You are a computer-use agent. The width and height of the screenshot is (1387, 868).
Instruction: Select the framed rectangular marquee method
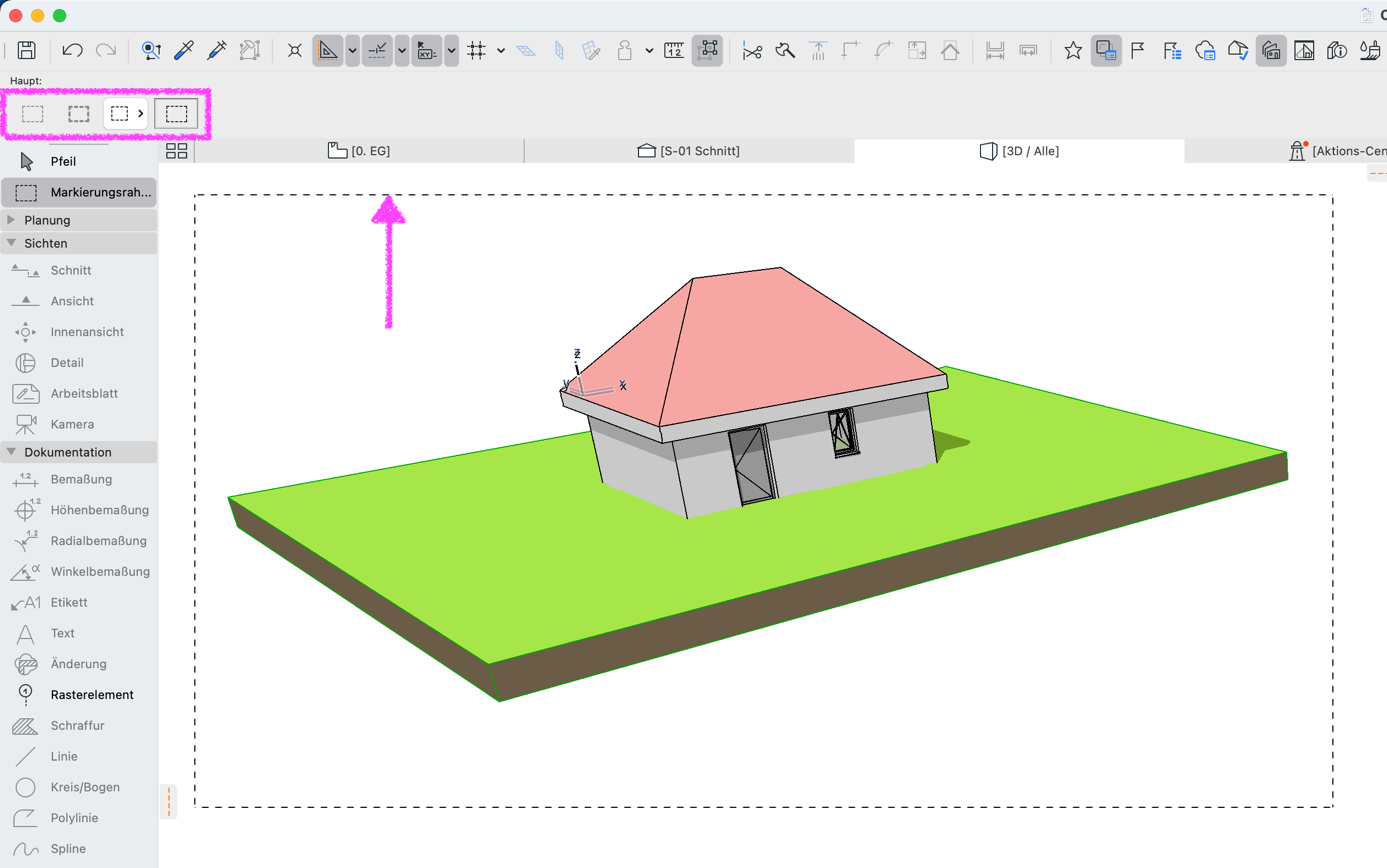click(177, 114)
